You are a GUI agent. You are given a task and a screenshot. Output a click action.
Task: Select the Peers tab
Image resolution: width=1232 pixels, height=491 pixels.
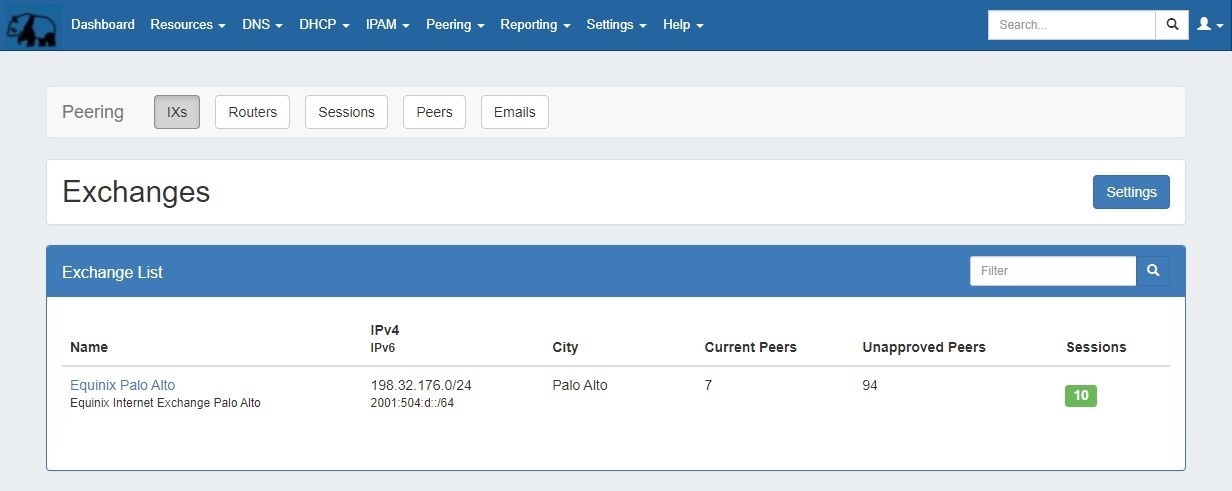[x=434, y=112]
